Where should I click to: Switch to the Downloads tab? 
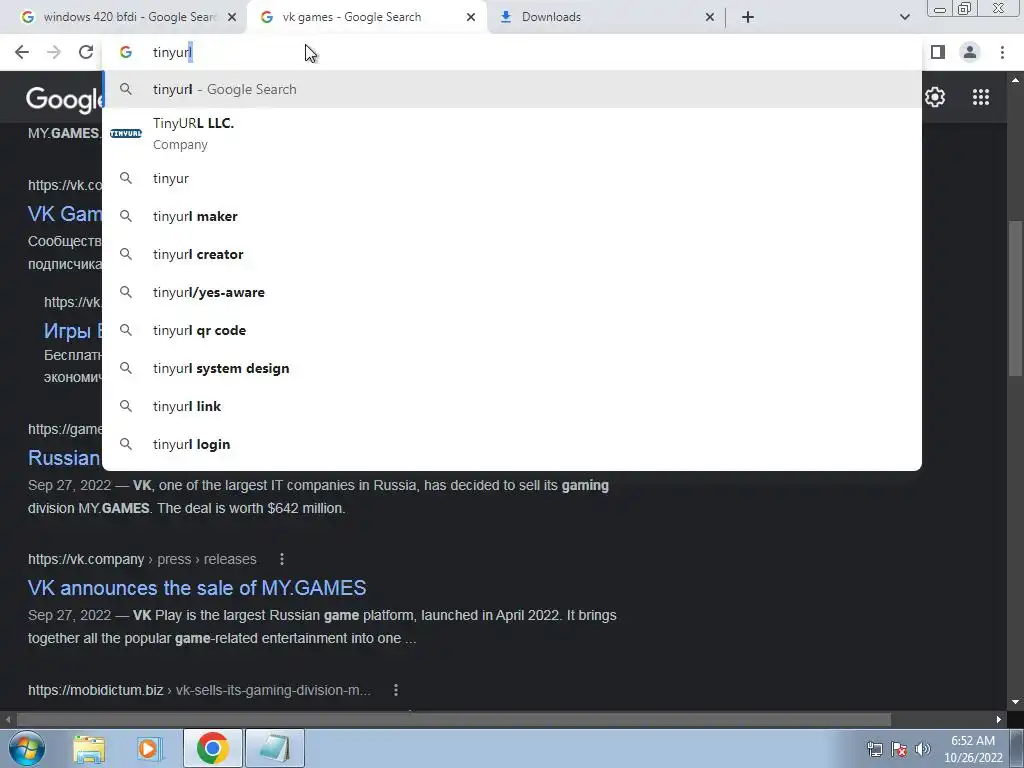[x=606, y=17]
